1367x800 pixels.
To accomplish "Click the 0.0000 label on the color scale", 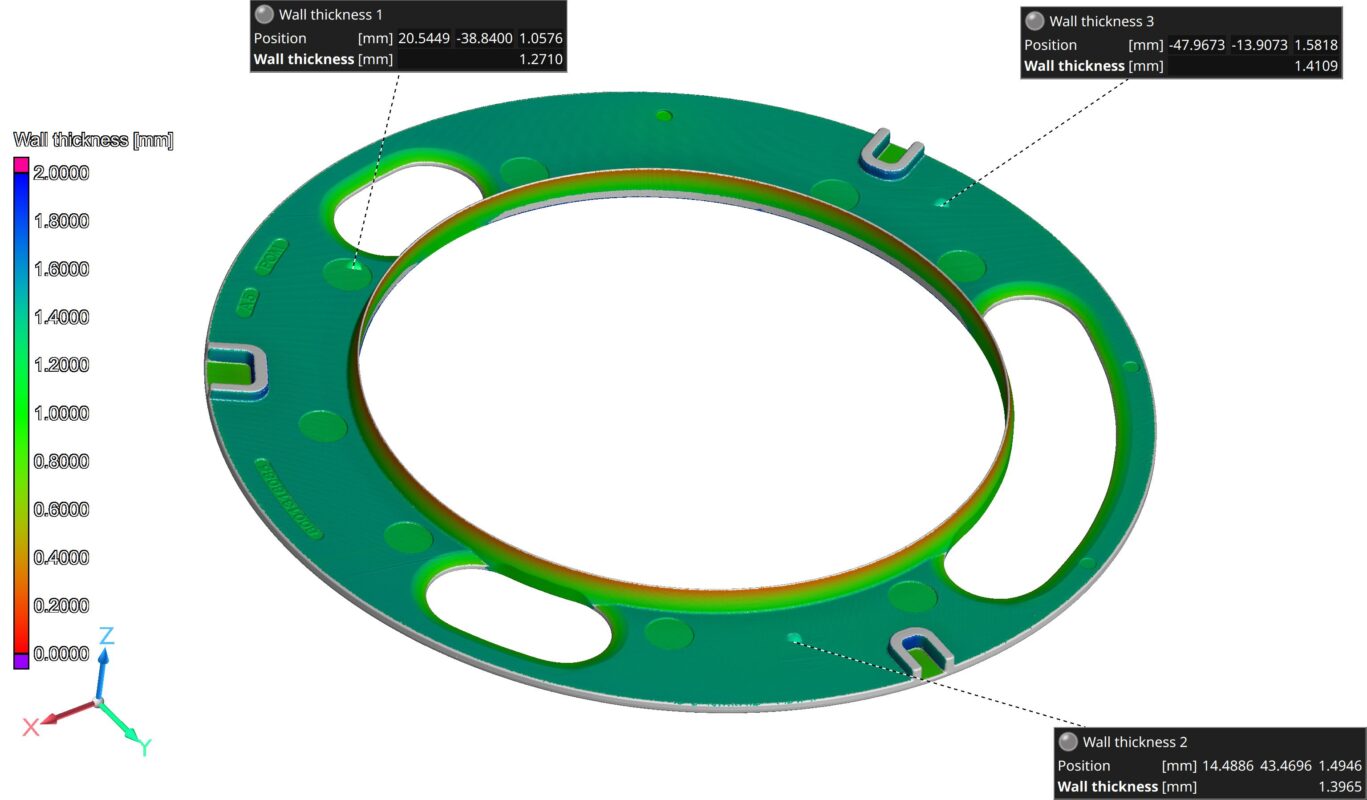I will coord(62,653).
